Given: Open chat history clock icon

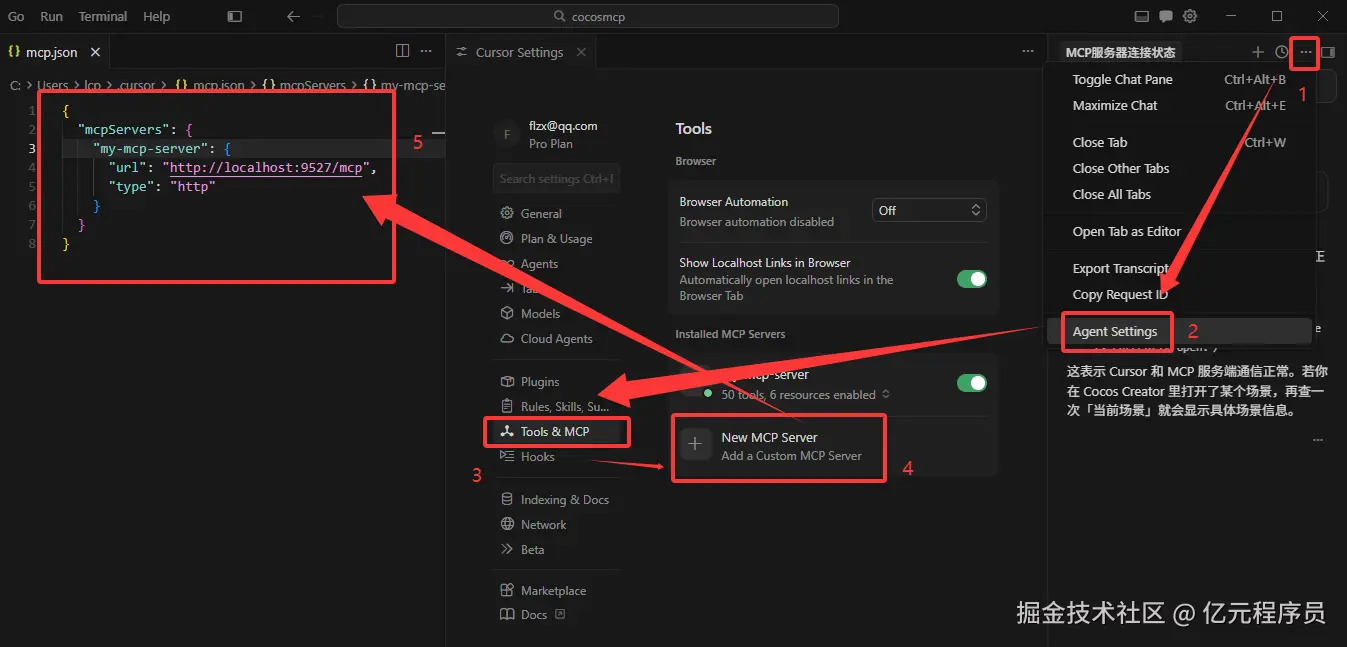Looking at the screenshot, I should [x=1282, y=52].
